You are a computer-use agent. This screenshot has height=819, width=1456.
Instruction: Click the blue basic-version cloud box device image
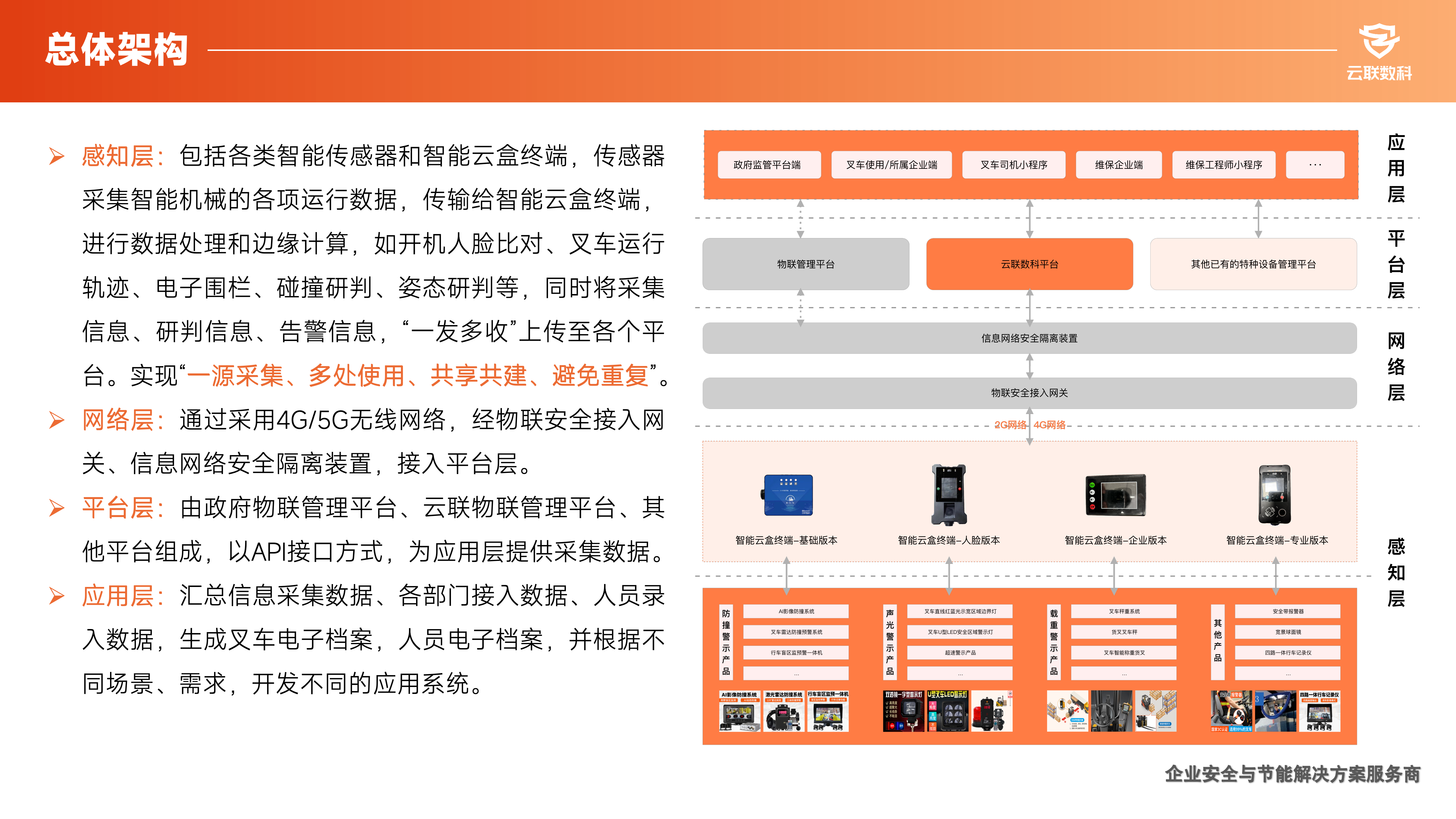788,495
